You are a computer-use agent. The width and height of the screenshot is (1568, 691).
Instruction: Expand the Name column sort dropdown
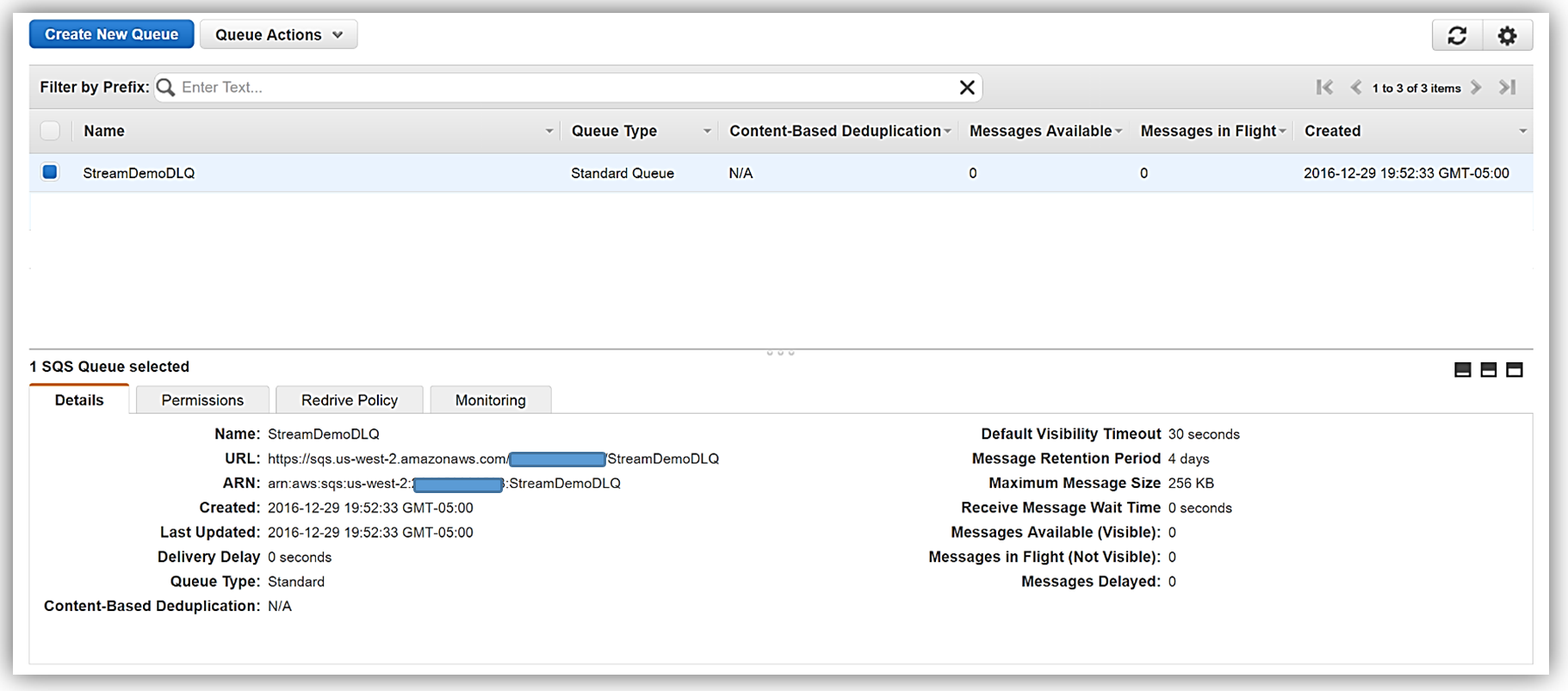point(548,131)
